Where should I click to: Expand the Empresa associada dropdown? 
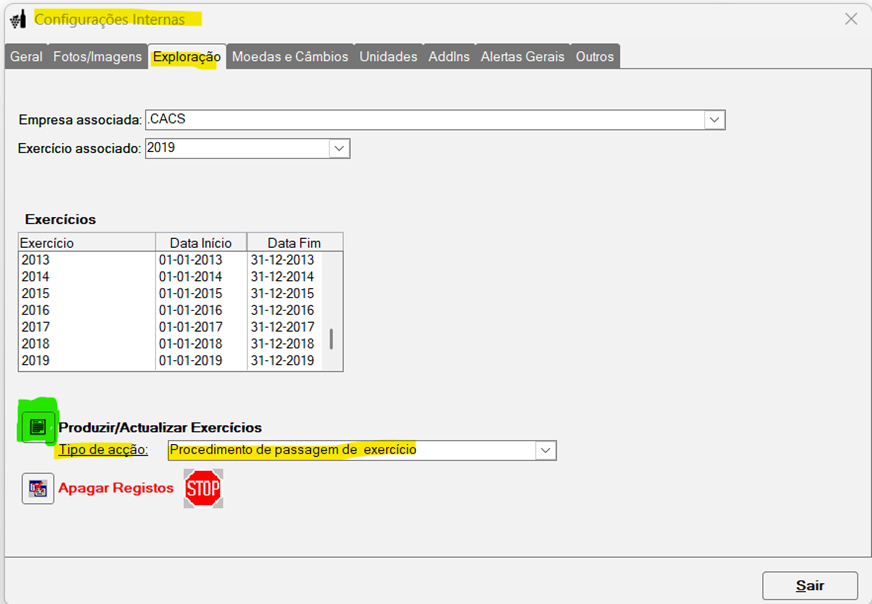click(714, 120)
